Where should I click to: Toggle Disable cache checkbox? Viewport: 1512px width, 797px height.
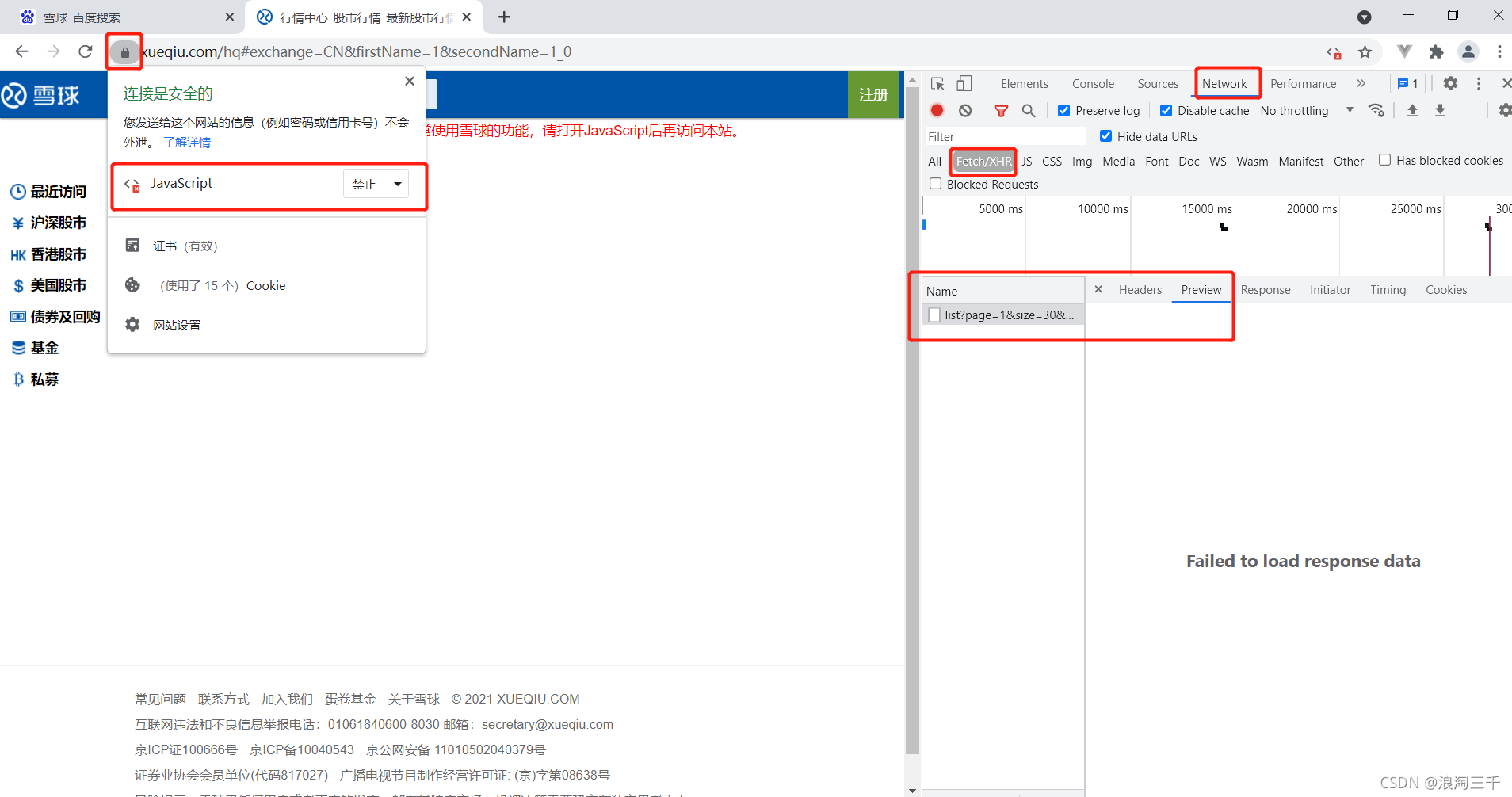click(1166, 110)
